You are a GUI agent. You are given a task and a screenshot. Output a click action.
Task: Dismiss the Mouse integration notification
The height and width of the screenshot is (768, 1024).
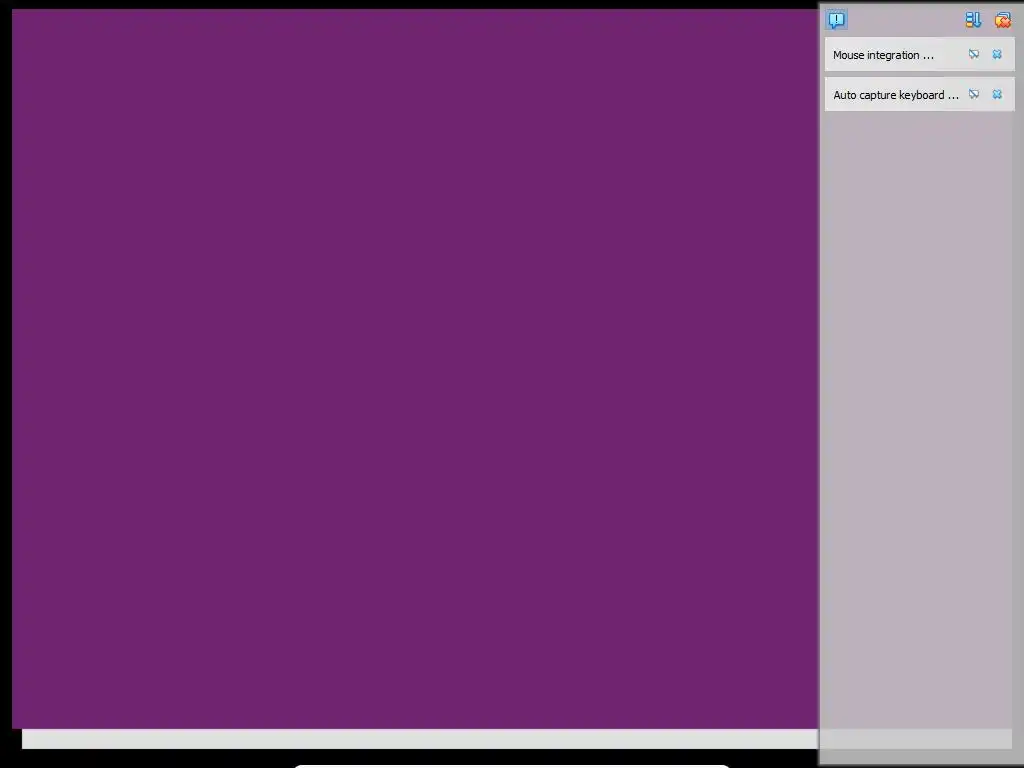[997, 54]
